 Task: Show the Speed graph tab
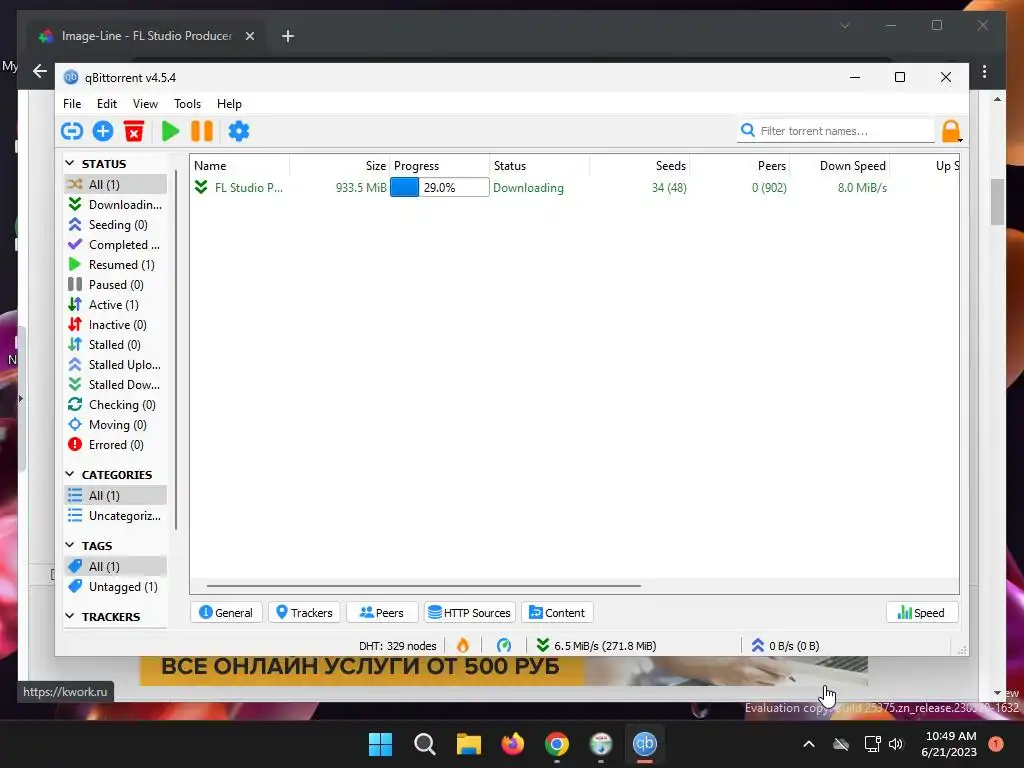pos(921,613)
